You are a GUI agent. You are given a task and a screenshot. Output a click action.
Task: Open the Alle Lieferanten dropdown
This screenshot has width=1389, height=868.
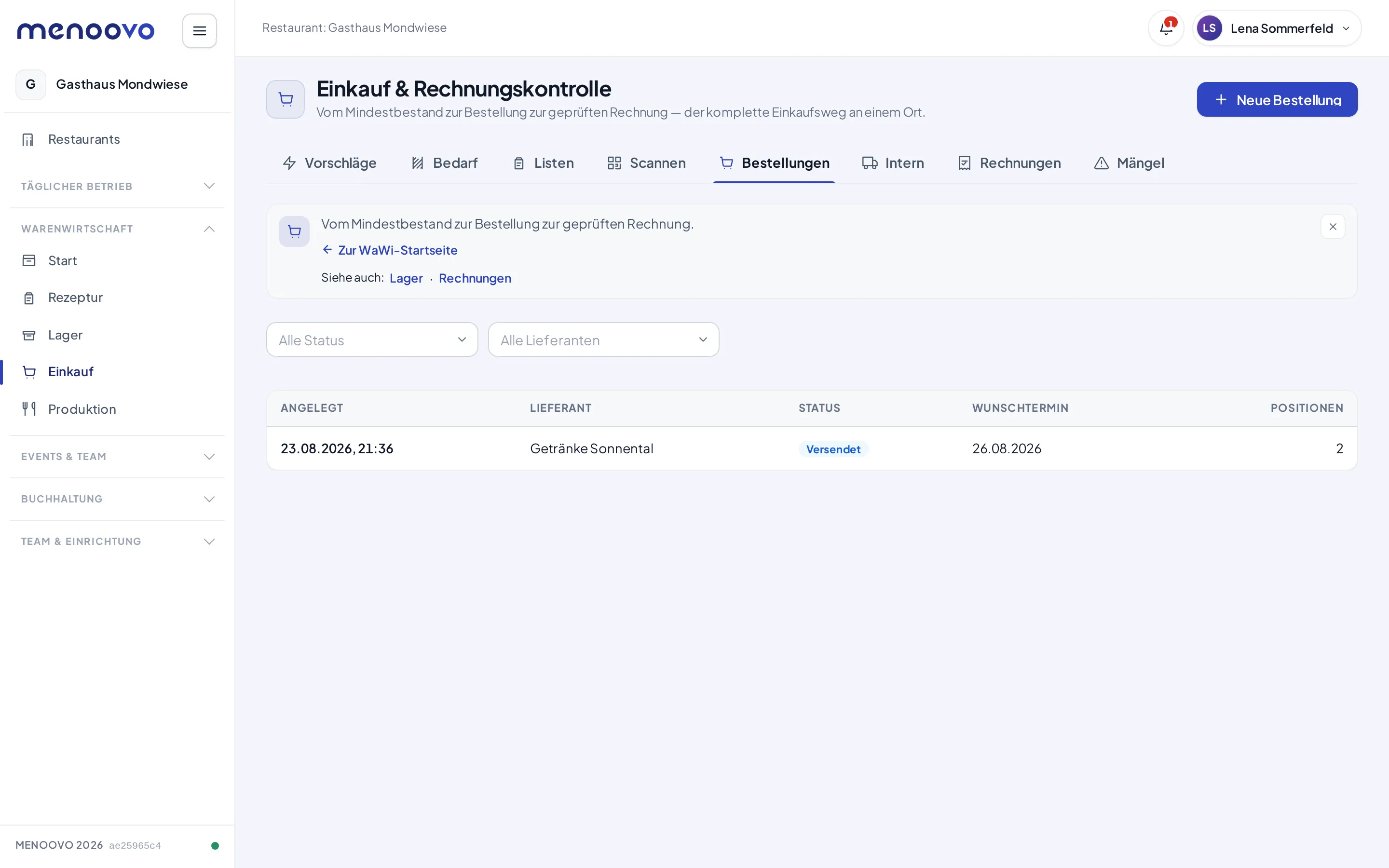click(603, 340)
